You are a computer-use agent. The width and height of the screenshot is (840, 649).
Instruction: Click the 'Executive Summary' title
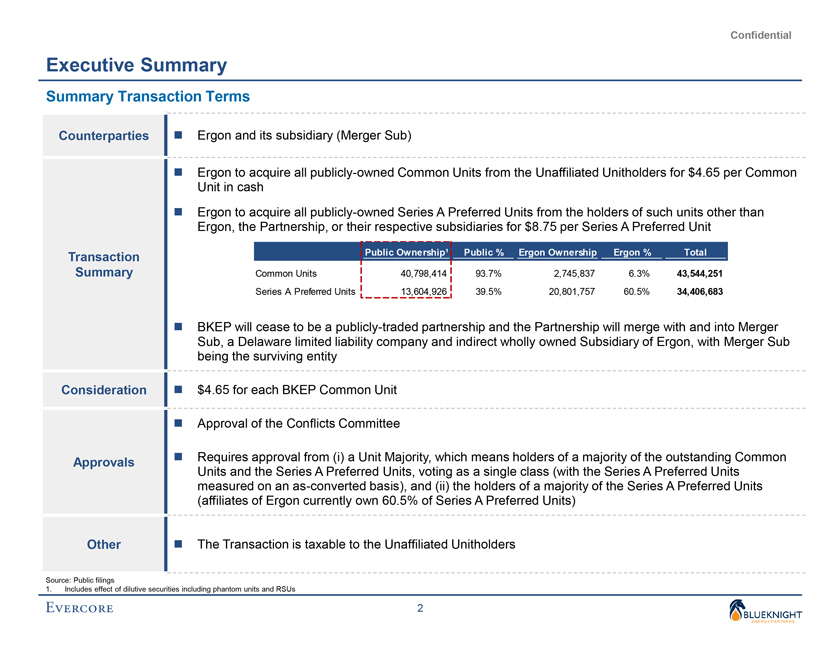click(136, 66)
